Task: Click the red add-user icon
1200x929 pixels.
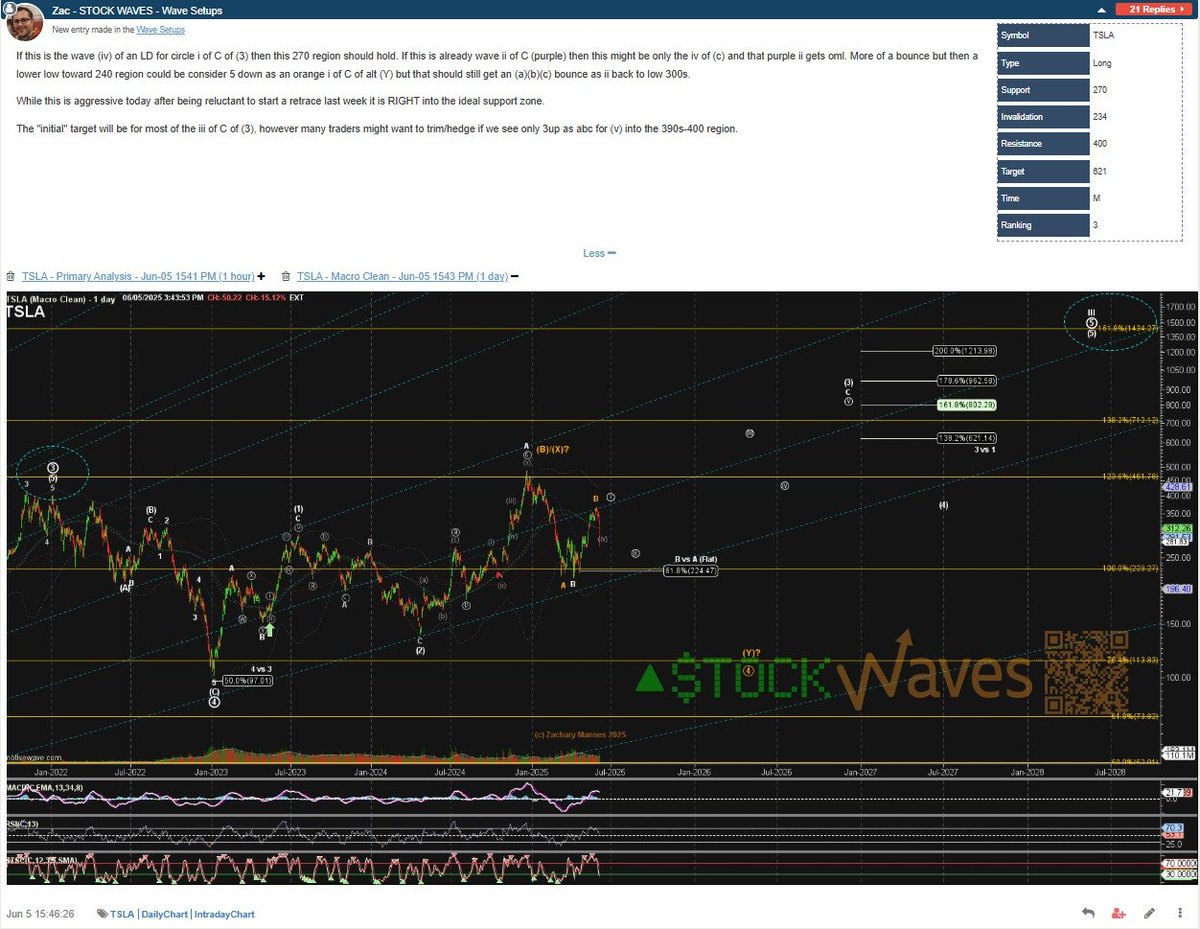Action: tap(1119, 913)
